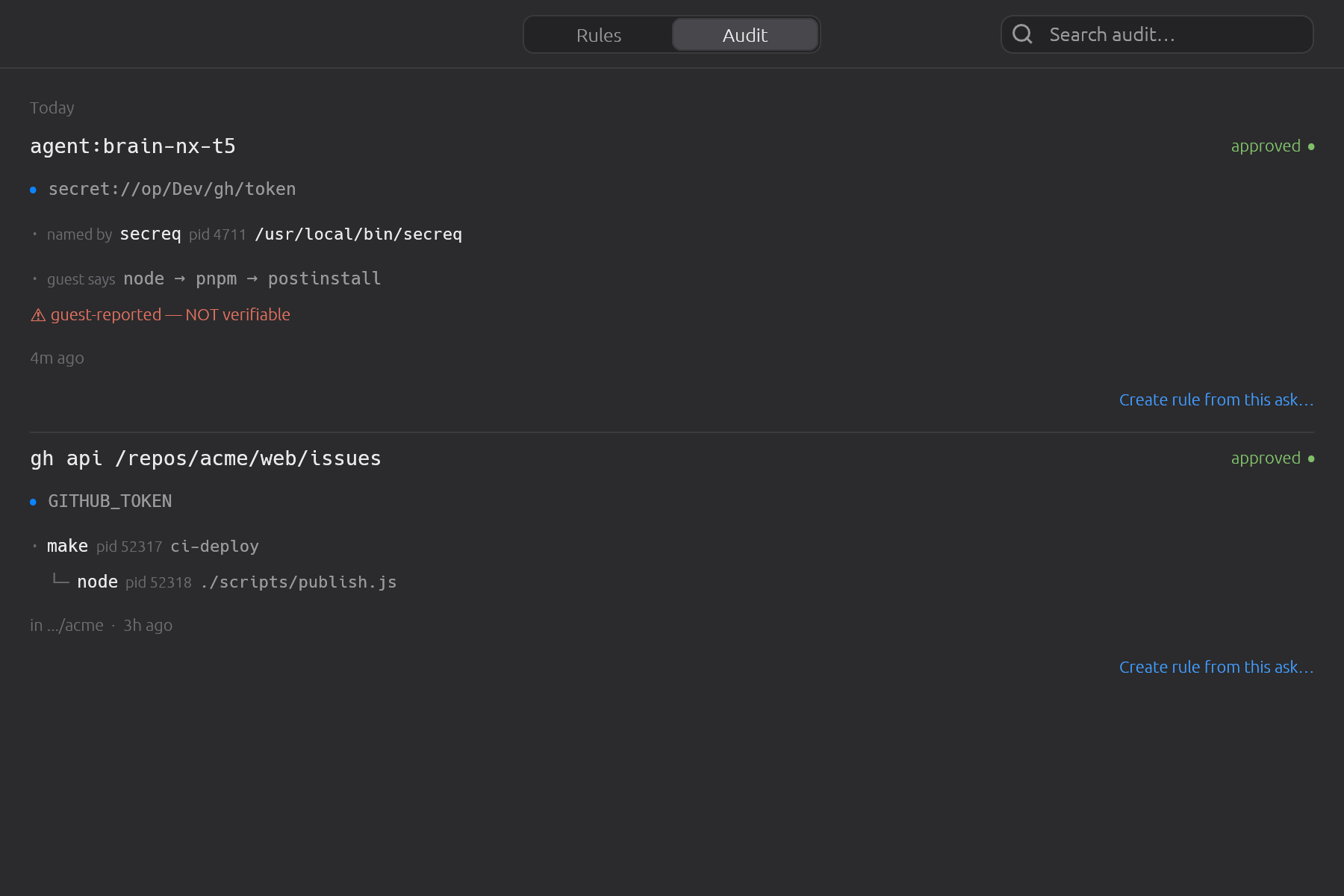Click the warning triangle icon beside guest-reported

pos(38,315)
